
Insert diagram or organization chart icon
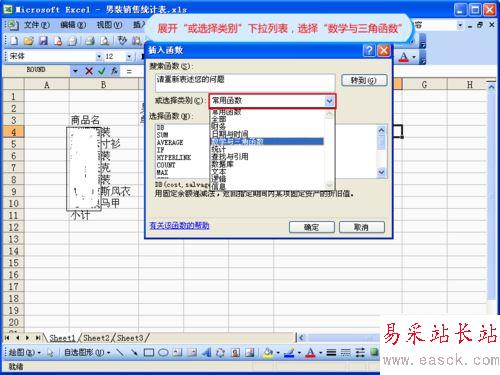[220, 352]
